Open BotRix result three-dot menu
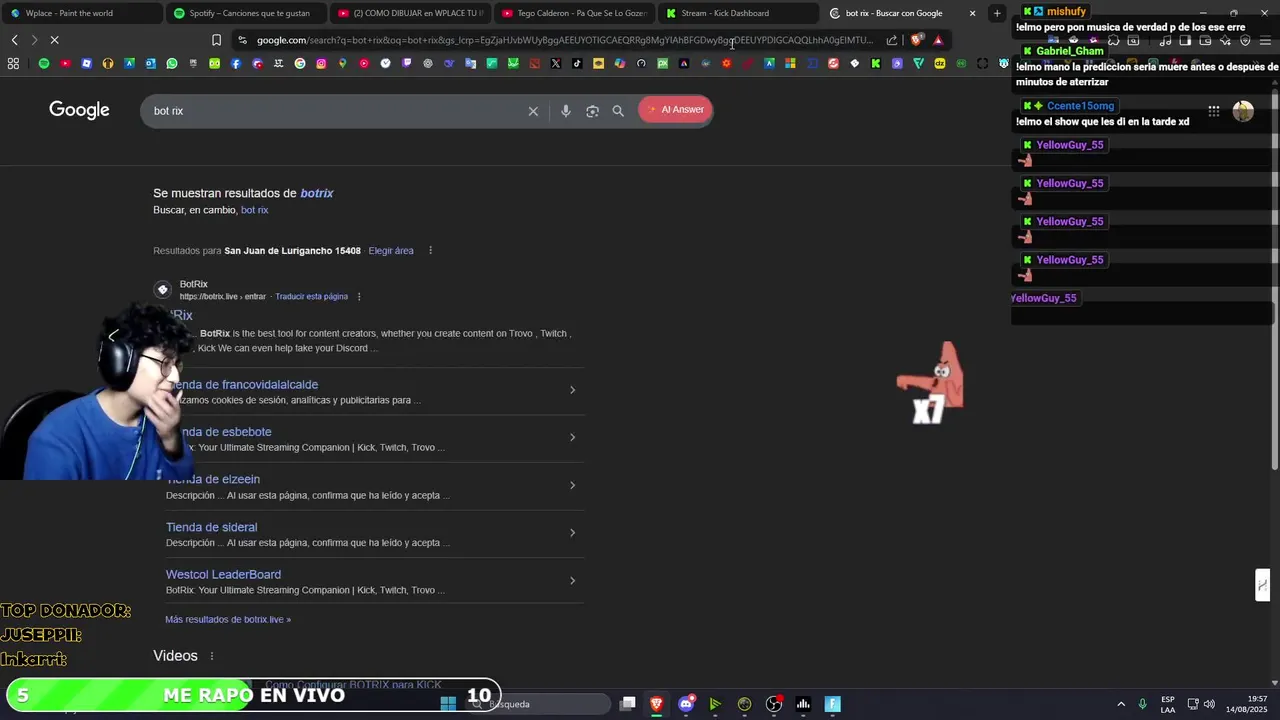The image size is (1280, 720). [x=359, y=297]
